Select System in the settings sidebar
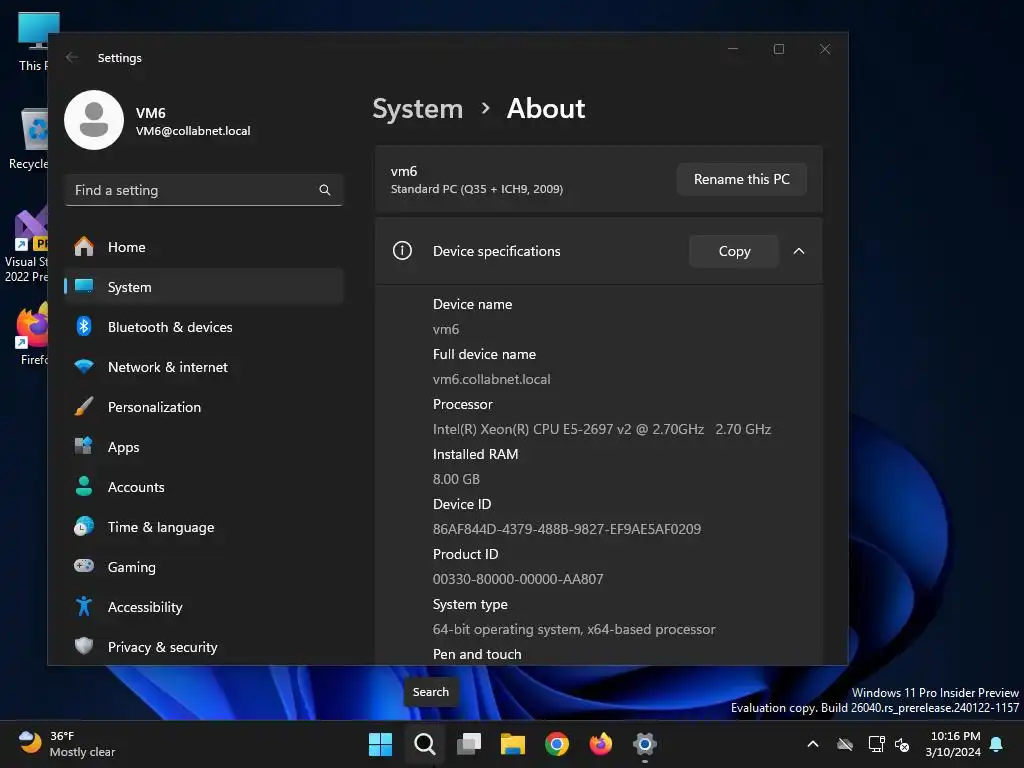The image size is (1024, 768). 204,287
